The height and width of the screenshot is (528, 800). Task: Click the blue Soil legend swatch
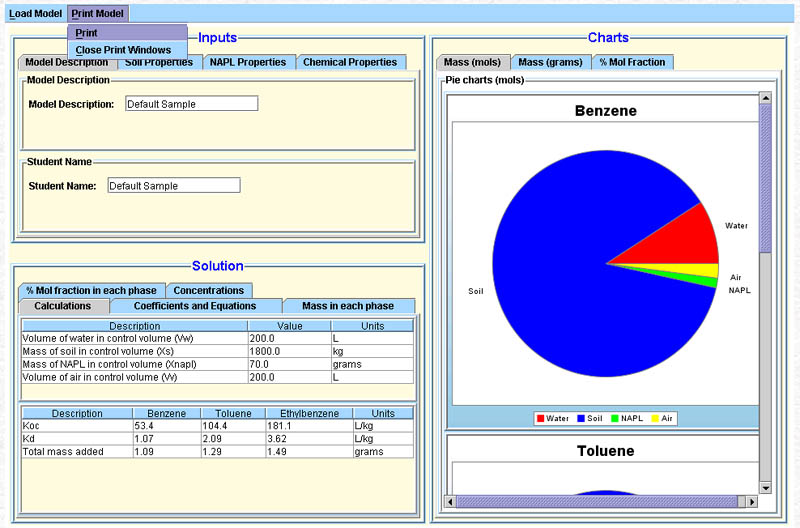tap(581, 418)
